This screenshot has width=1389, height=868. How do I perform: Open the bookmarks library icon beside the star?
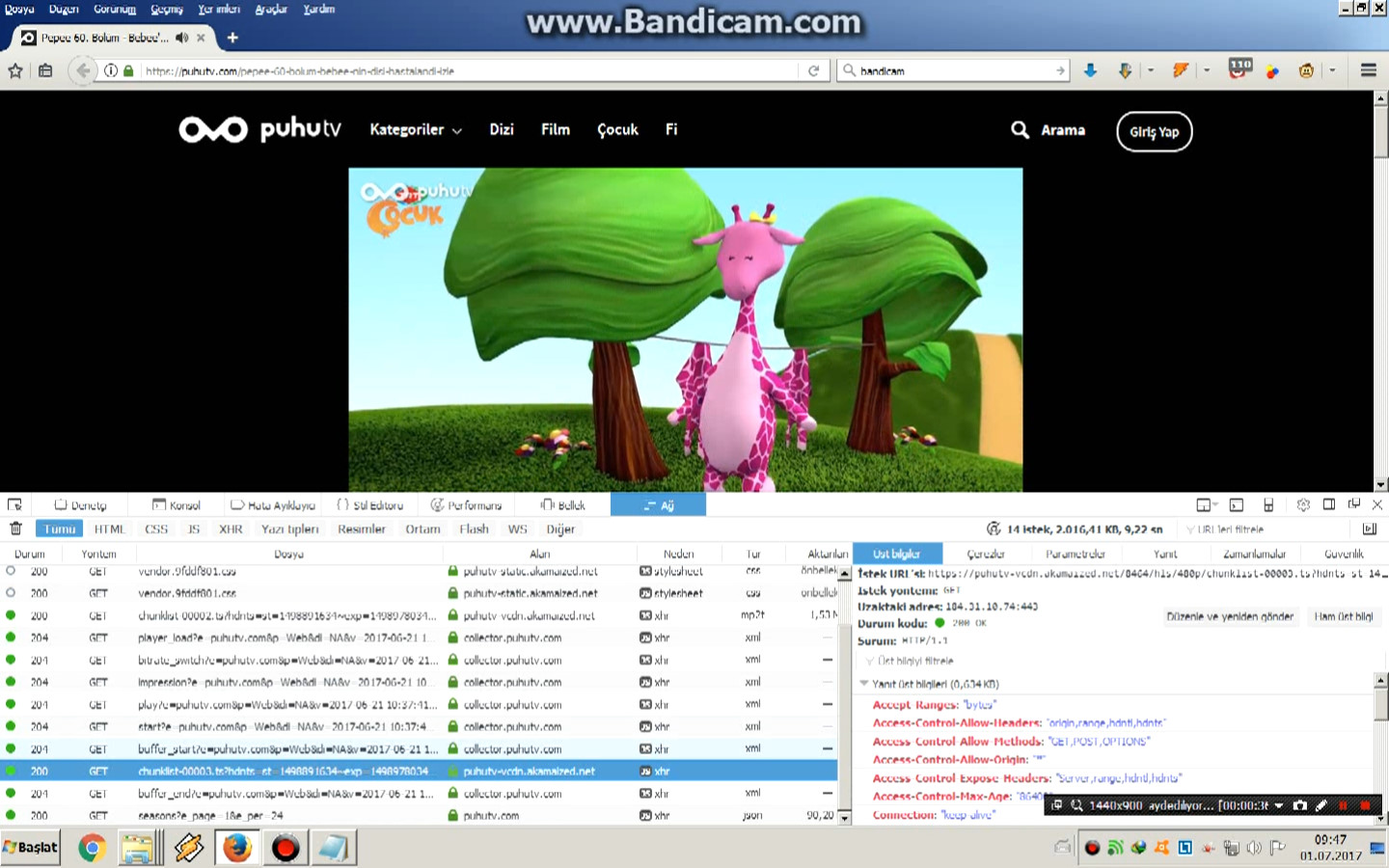(x=45, y=70)
